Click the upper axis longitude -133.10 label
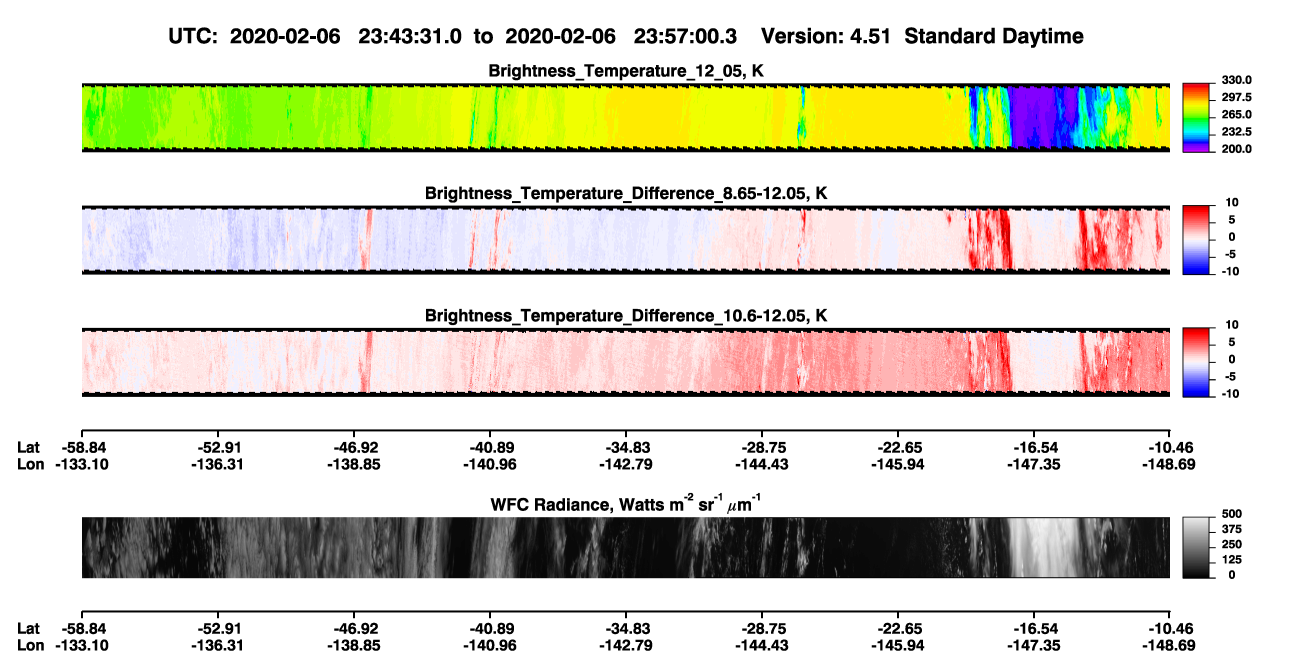This screenshot has height=667, width=1300. click(81, 463)
